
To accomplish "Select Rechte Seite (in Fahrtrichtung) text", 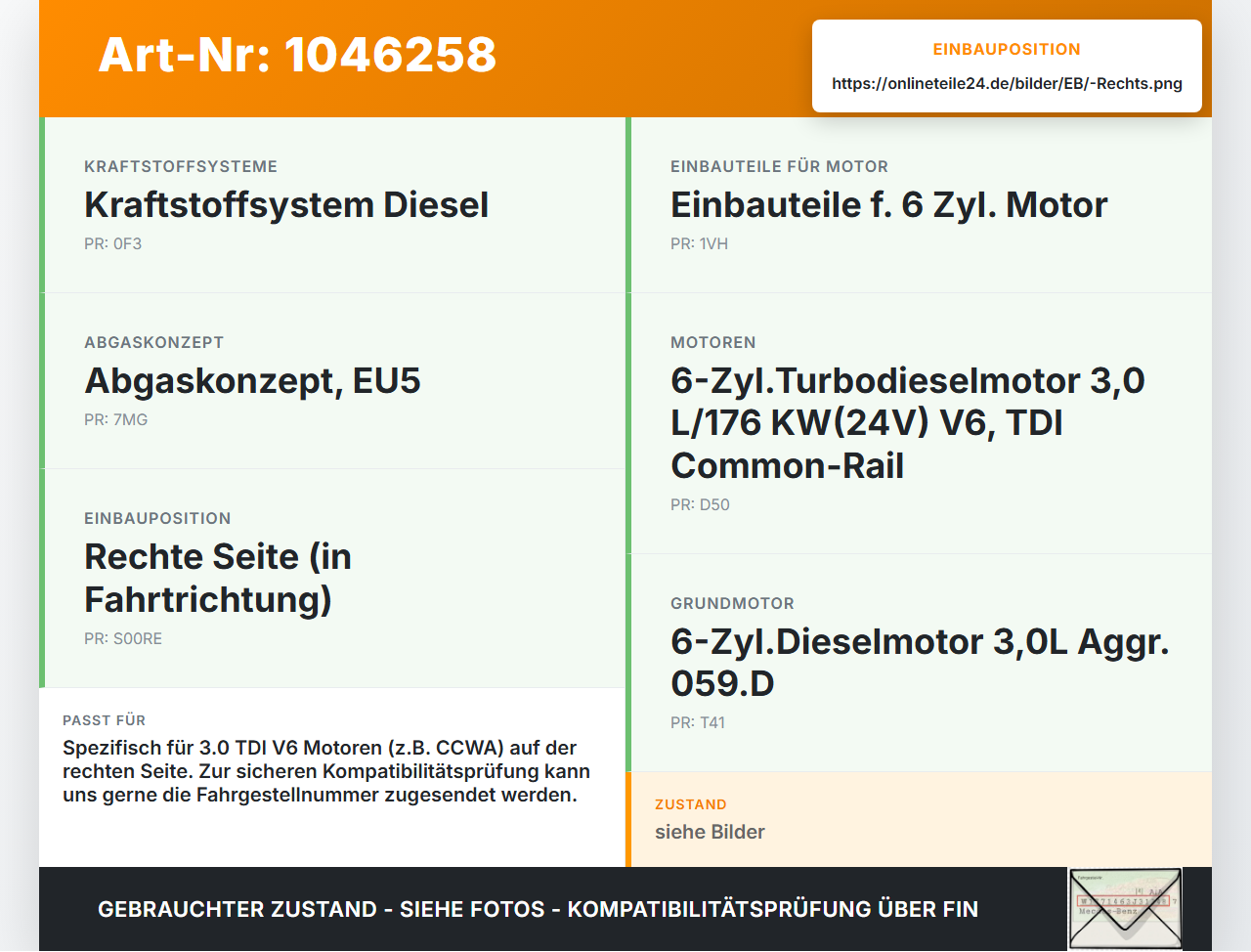I will click(x=218, y=578).
